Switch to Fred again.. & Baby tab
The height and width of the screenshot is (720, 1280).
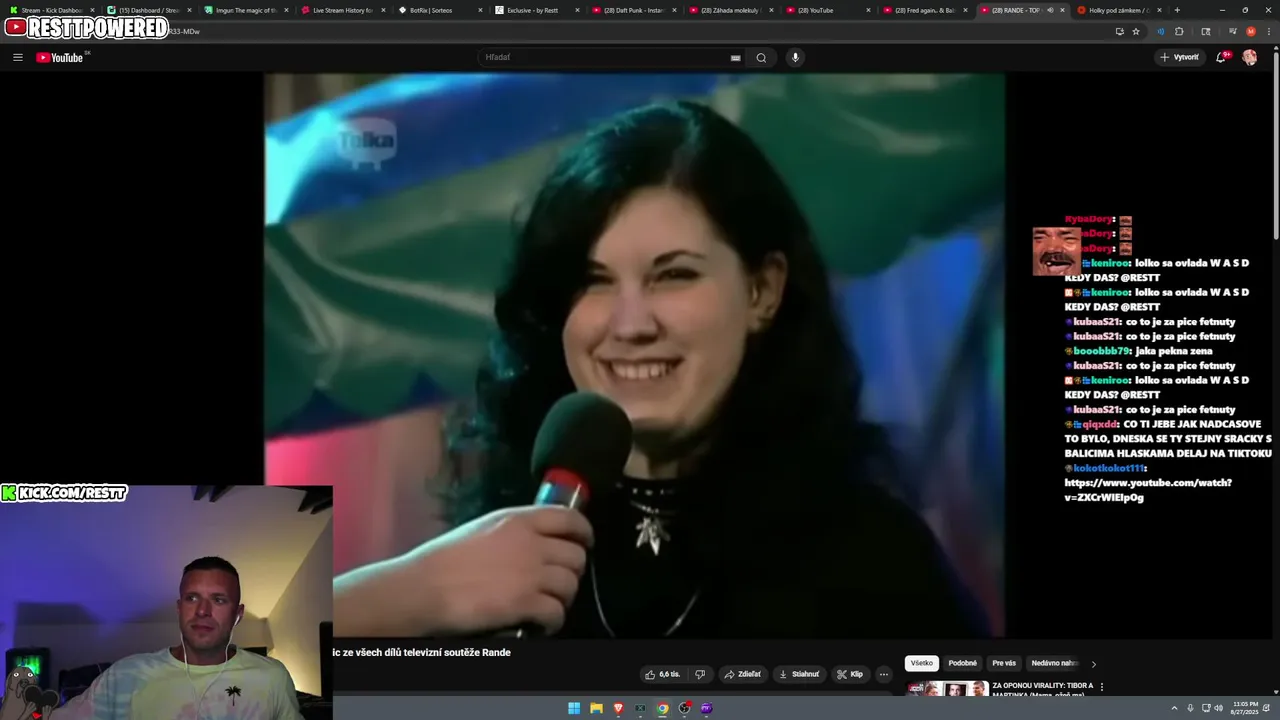tap(923, 10)
